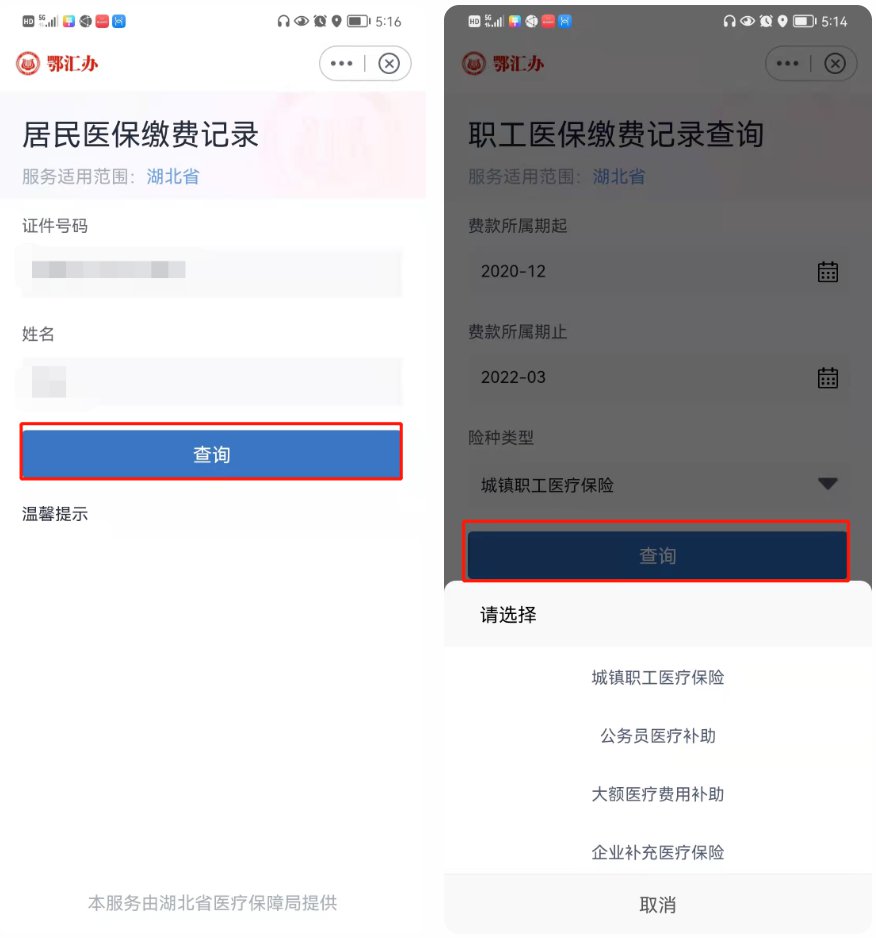Focus the 姓名 input field
The height and width of the screenshot is (938, 876).
point(211,382)
